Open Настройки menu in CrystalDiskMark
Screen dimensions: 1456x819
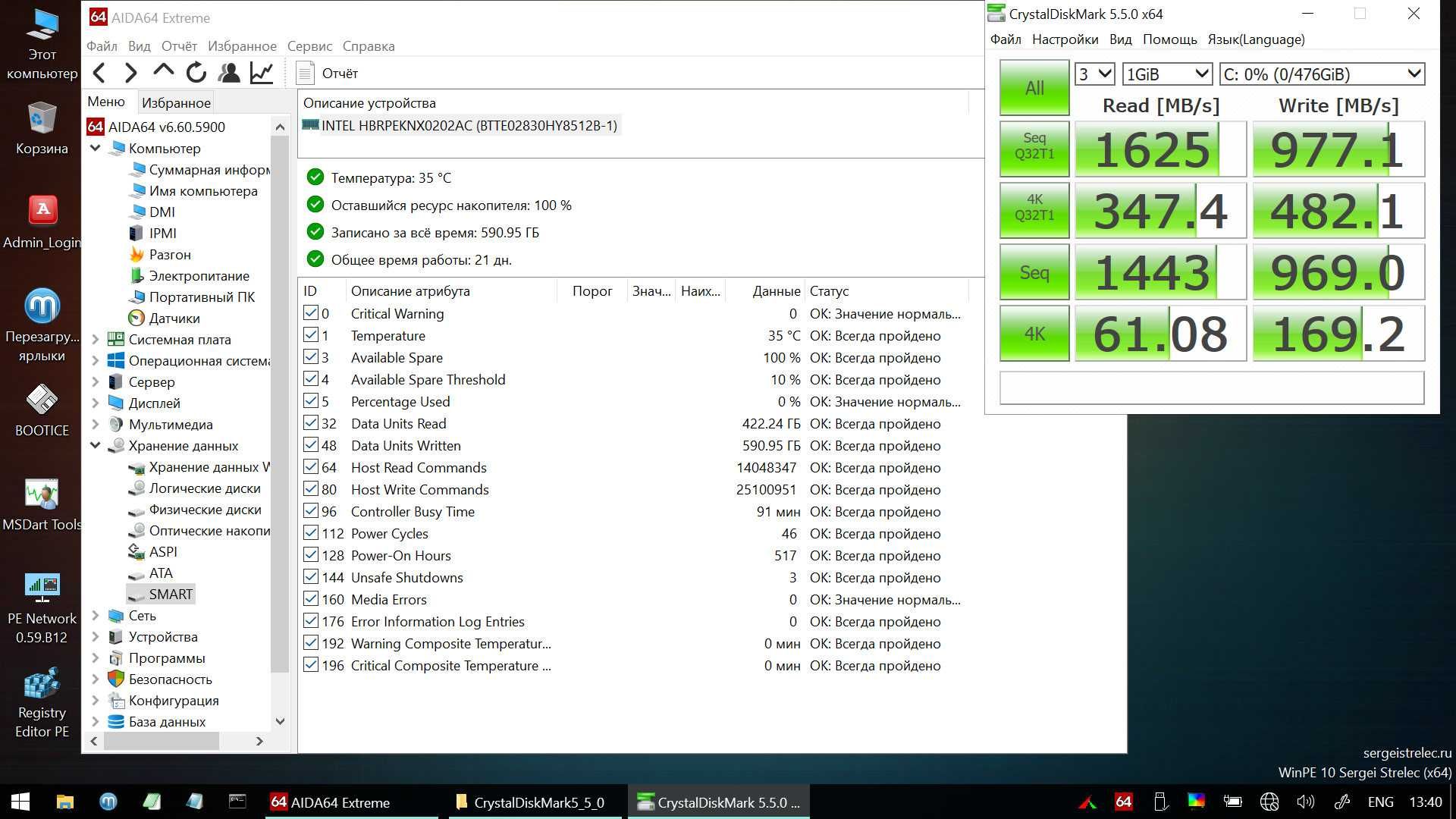click(x=1065, y=39)
